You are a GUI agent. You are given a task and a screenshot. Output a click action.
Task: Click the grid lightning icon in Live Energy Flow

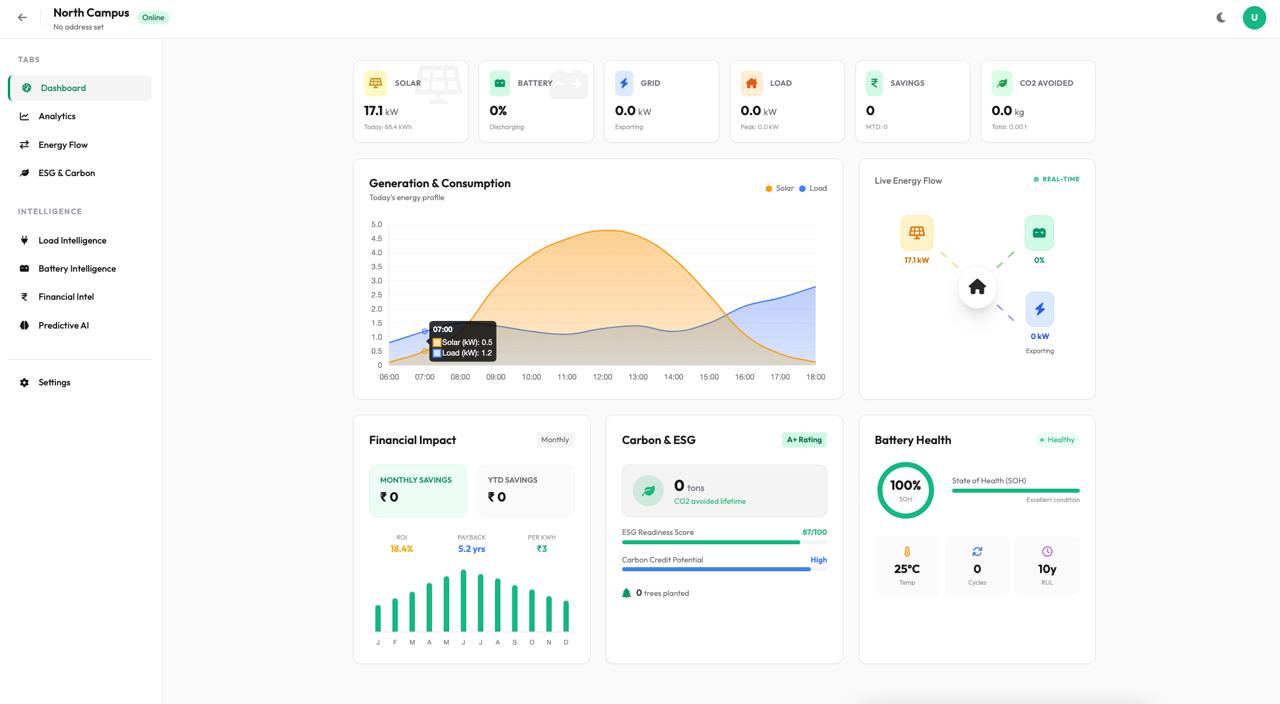[1039, 310]
